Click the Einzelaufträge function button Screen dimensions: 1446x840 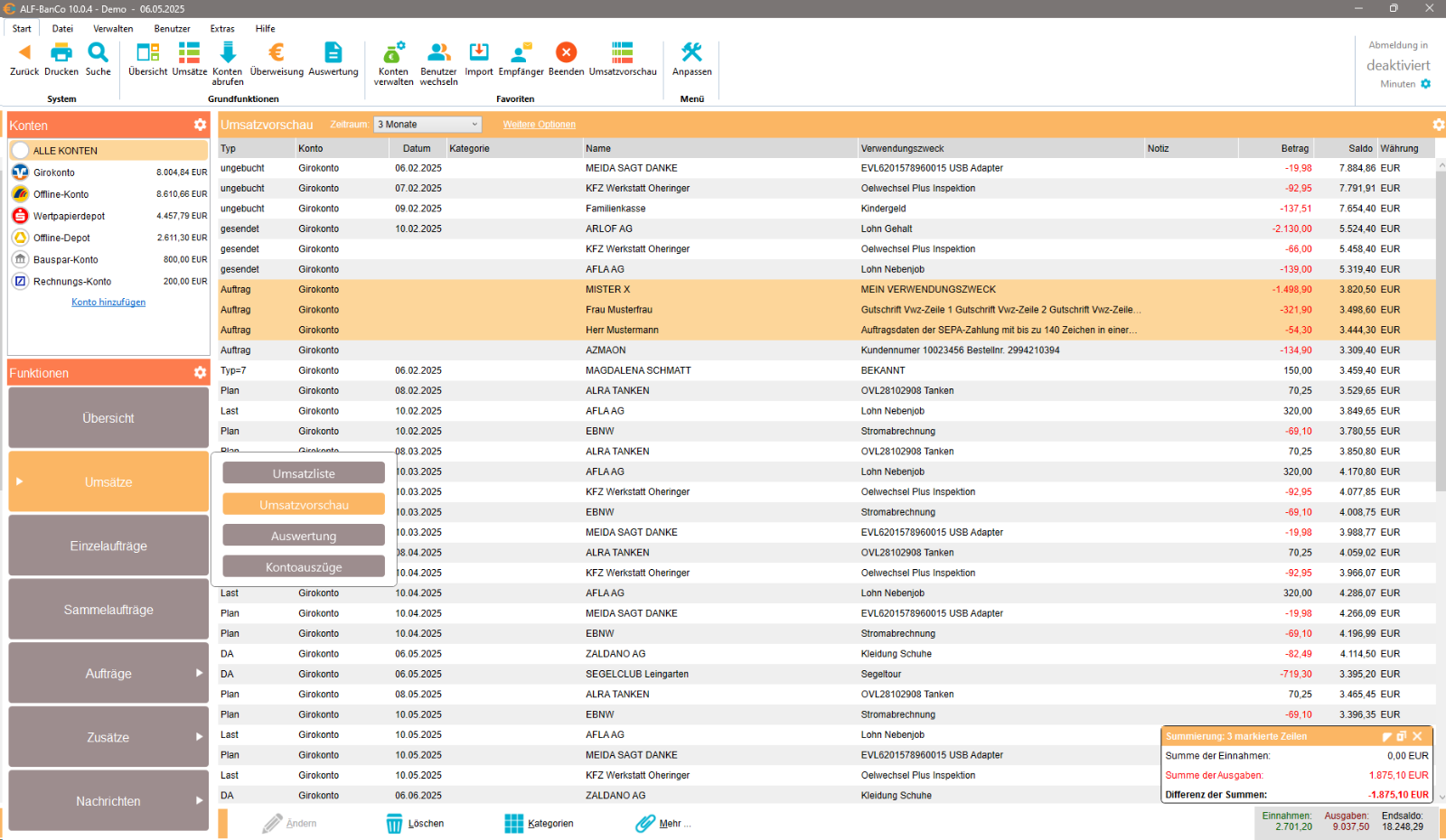[108, 546]
